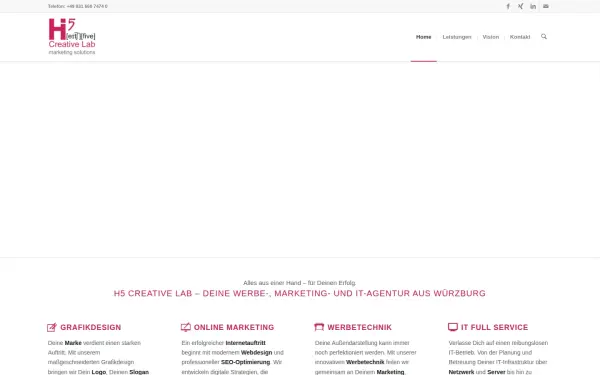600x375 pixels.
Task: Click the bold word SEO-Optimierung
Action: 245,362
